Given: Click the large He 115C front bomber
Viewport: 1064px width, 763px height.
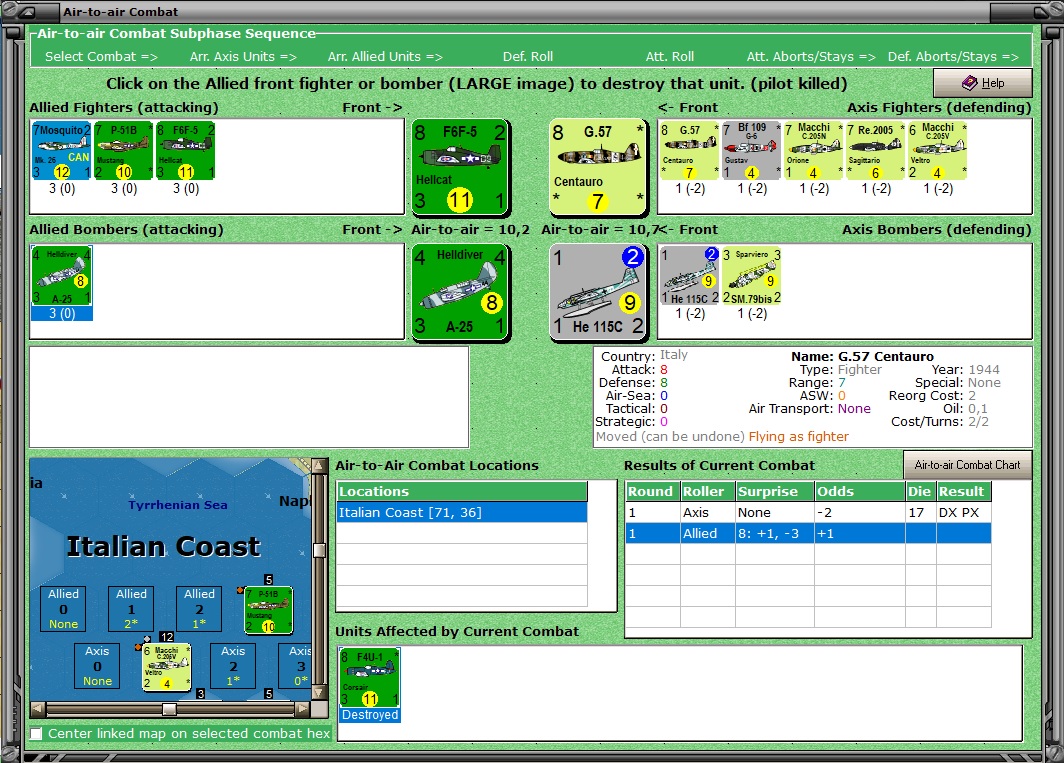Looking at the screenshot, I should [598, 292].
